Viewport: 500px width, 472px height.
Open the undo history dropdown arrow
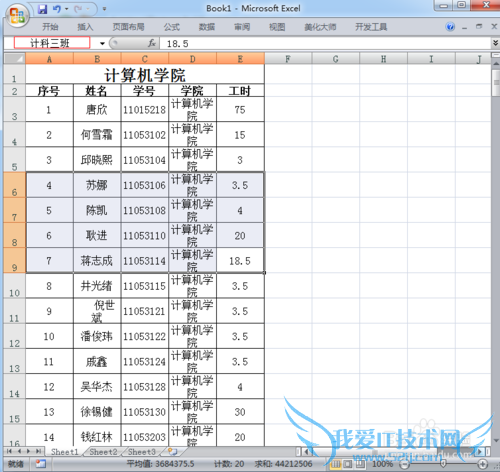(67, 9)
